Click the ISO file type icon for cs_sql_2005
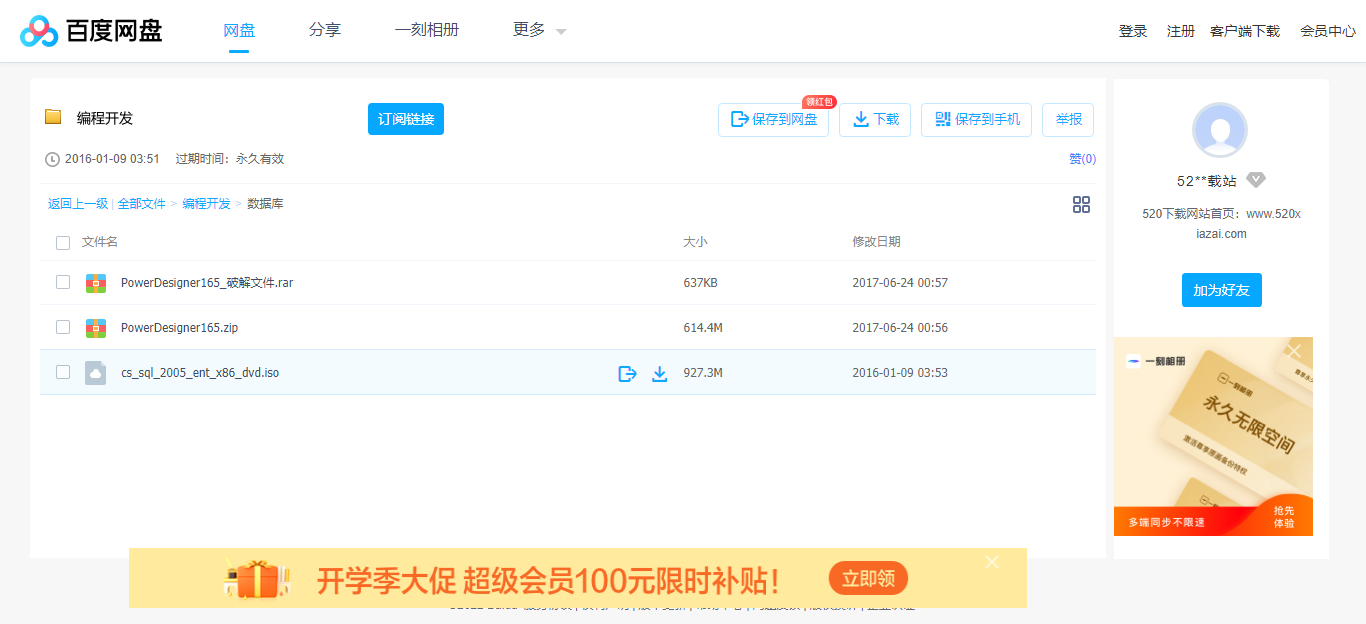Image resolution: width=1366 pixels, height=624 pixels. coord(97,372)
